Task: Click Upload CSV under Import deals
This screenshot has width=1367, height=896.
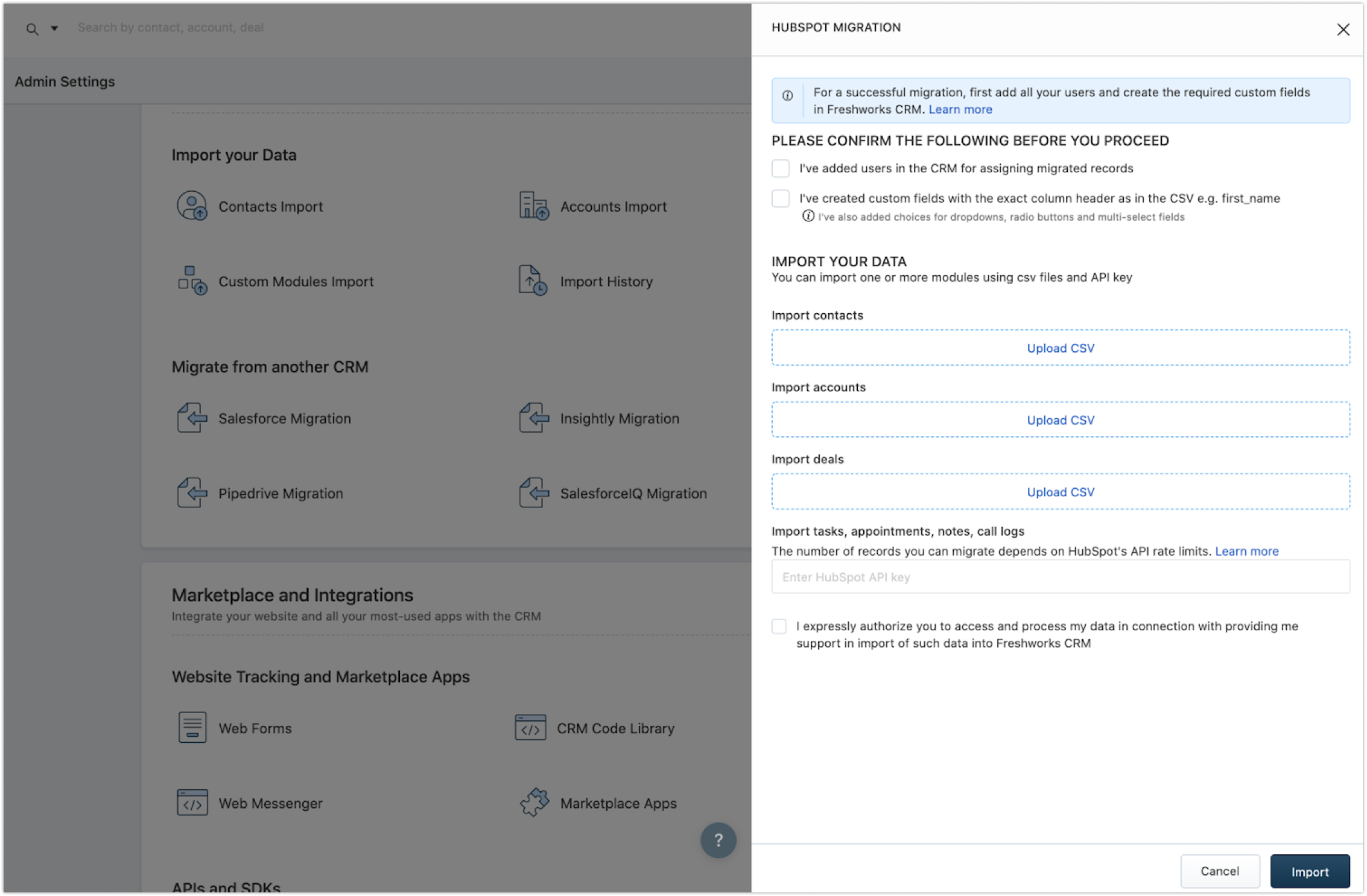Action: (x=1060, y=492)
